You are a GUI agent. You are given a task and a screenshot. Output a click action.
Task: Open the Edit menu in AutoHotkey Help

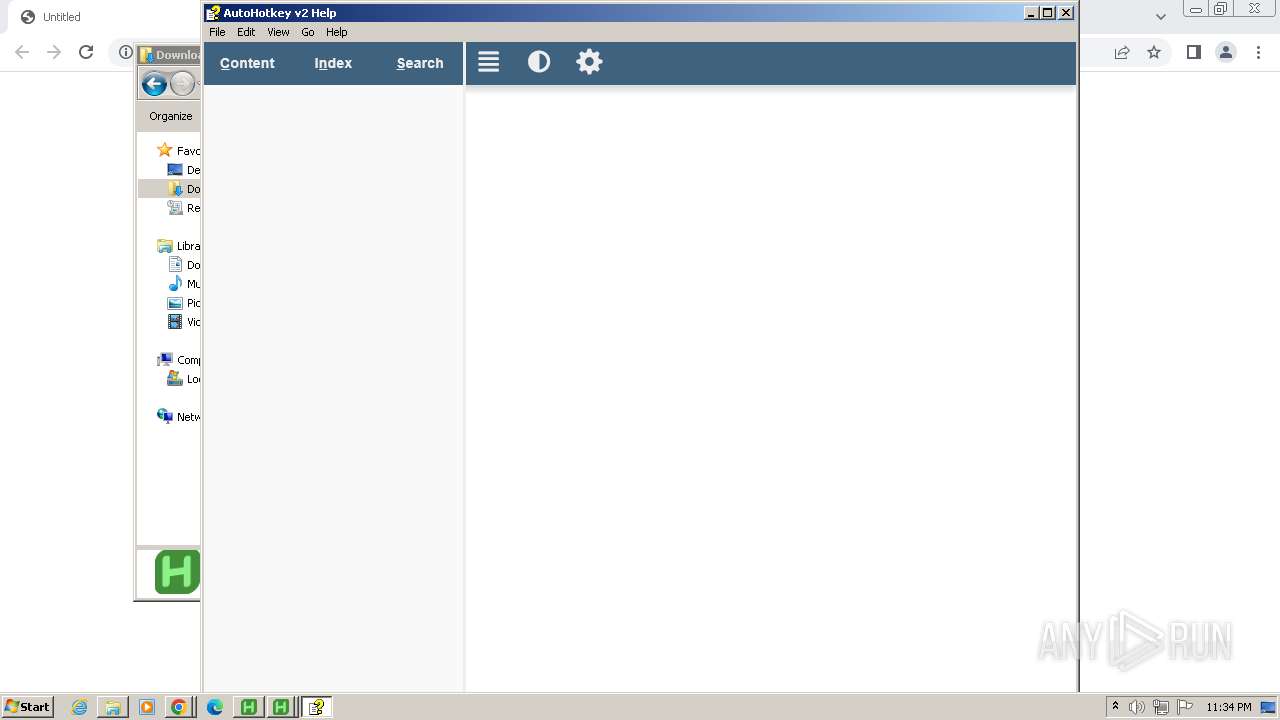(246, 32)
